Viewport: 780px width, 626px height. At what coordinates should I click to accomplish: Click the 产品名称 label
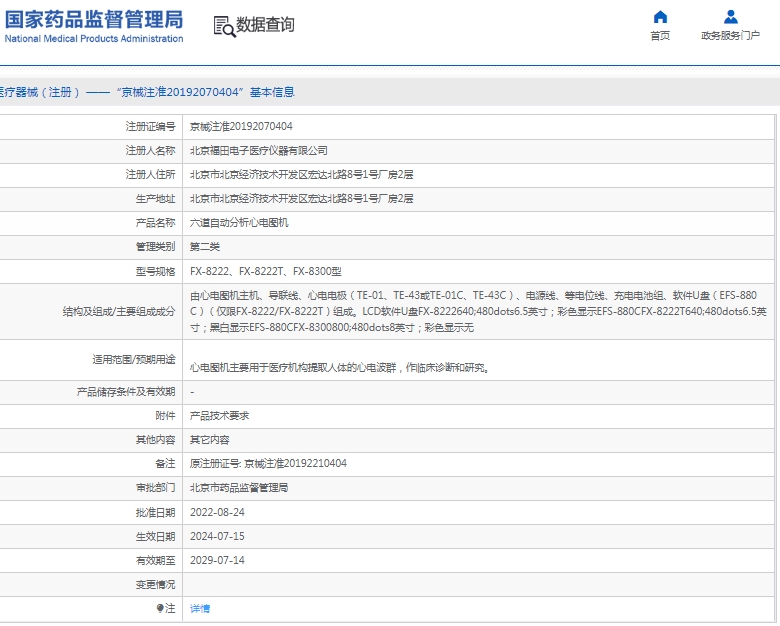[156, 223]
